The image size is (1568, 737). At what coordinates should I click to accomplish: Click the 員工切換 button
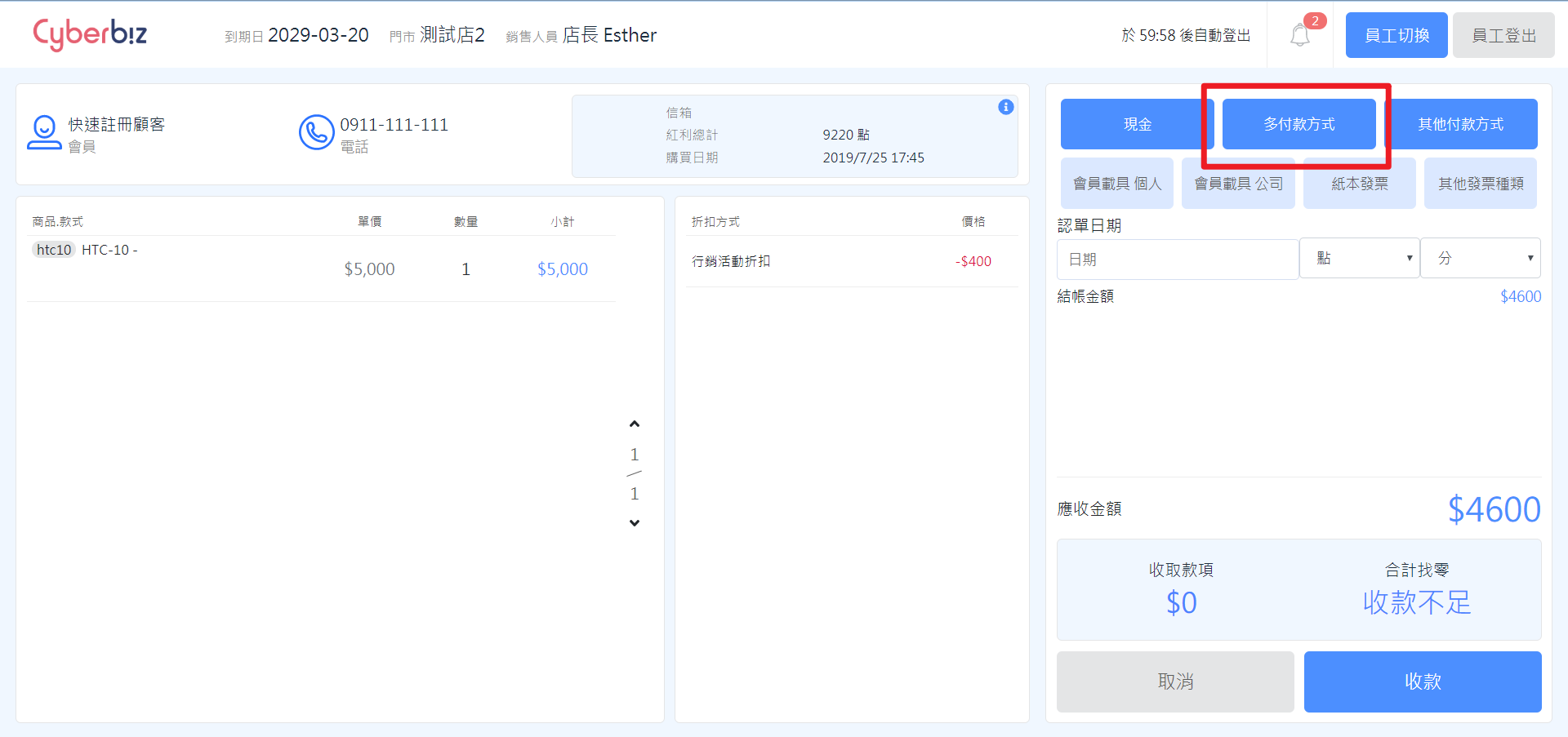click(x=1396, y=35)
